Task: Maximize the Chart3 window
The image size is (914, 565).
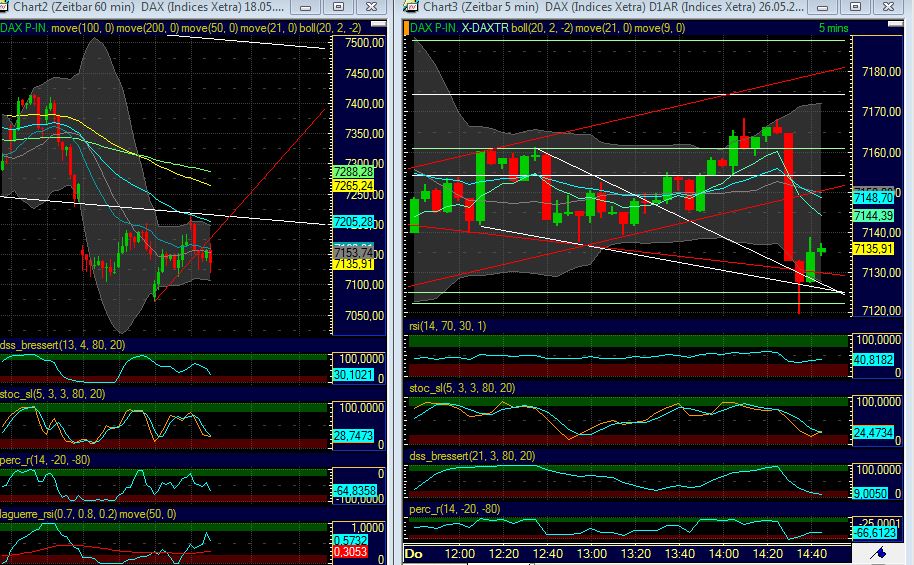Action: tap(855, 7)
